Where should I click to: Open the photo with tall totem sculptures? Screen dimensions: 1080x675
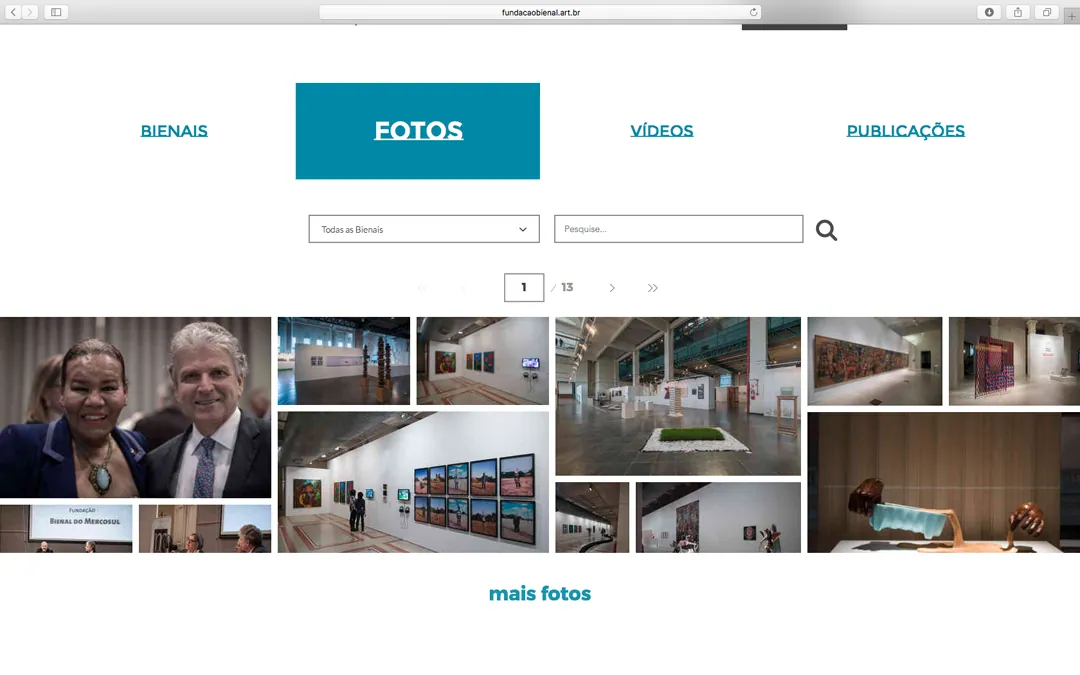pyautogui.click(x=344, y=361)
